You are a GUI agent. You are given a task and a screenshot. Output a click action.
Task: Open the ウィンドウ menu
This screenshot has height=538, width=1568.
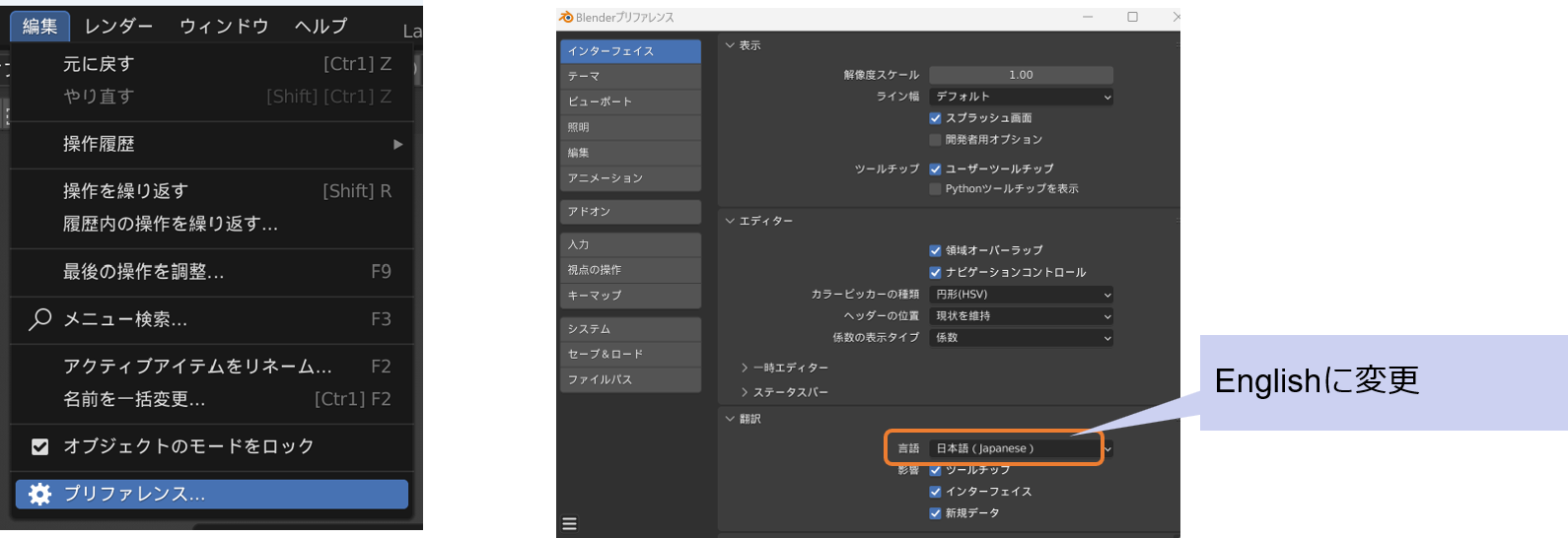click(x=224, y=26)
